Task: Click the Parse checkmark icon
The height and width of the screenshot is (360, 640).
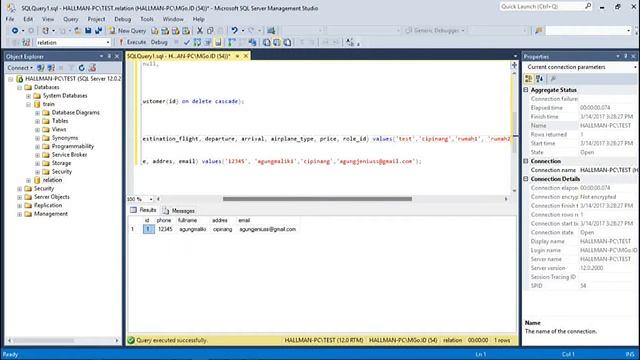Action: (x=187, y=42)
